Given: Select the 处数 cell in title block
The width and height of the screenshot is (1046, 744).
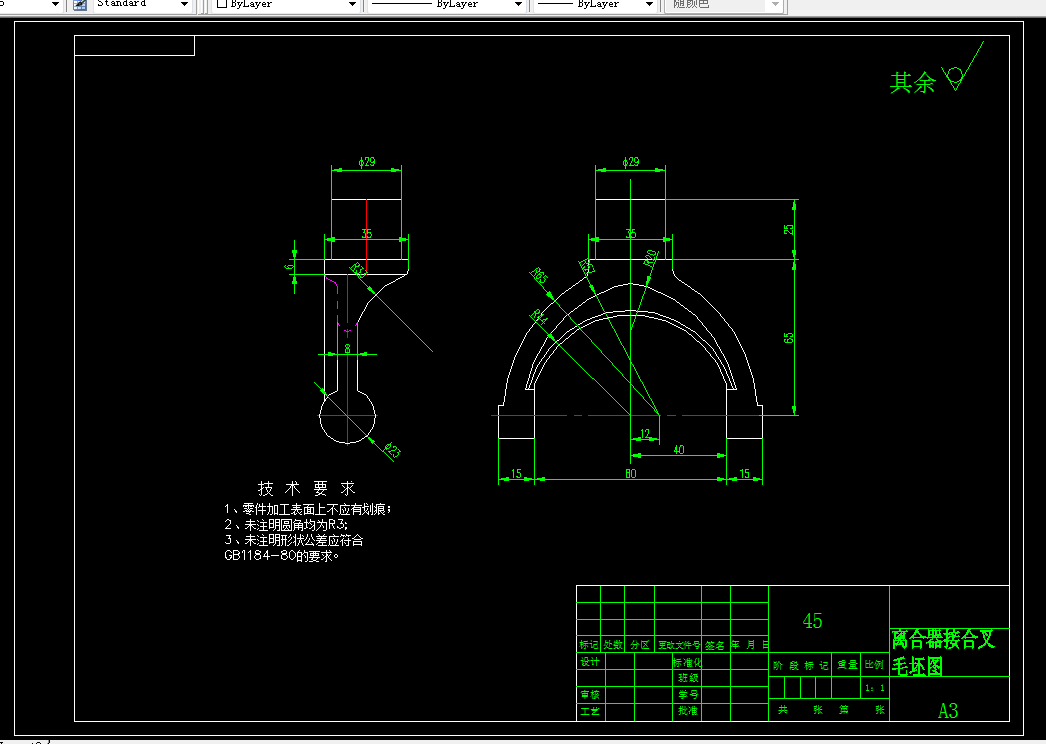Looking at the screenshot, I should click(613, 645).
